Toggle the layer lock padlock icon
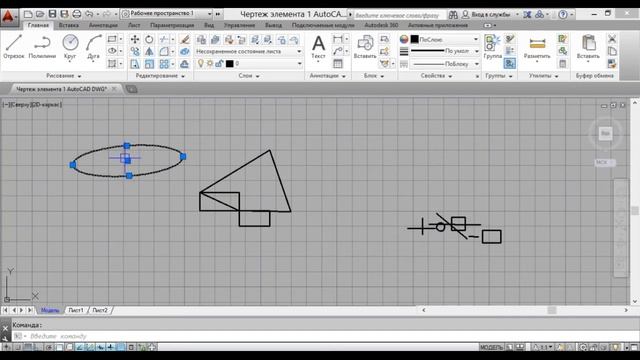 tap(219, 64)
